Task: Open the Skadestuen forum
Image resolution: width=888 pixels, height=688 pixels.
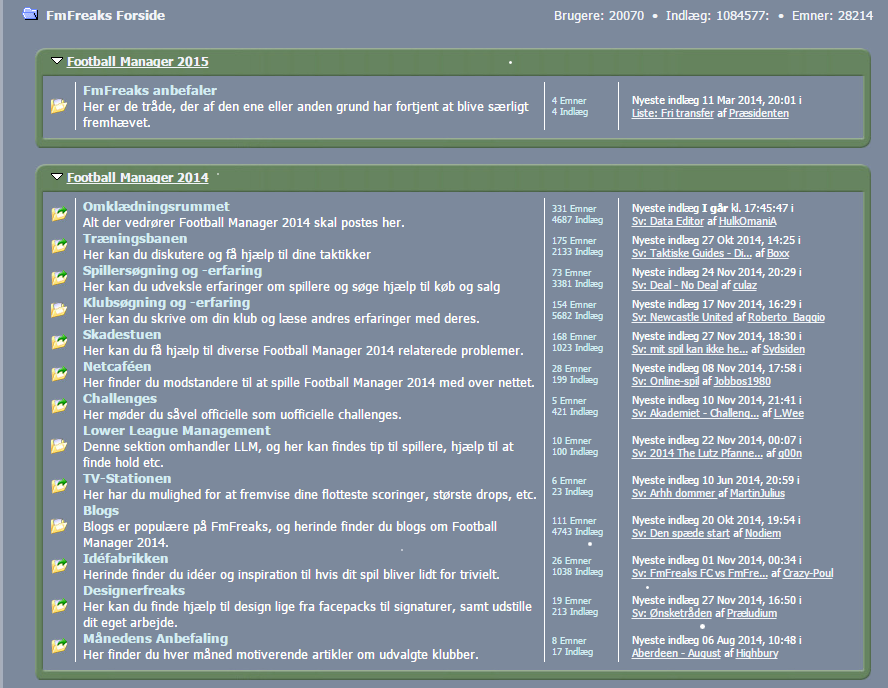Action: click(122, 334)
